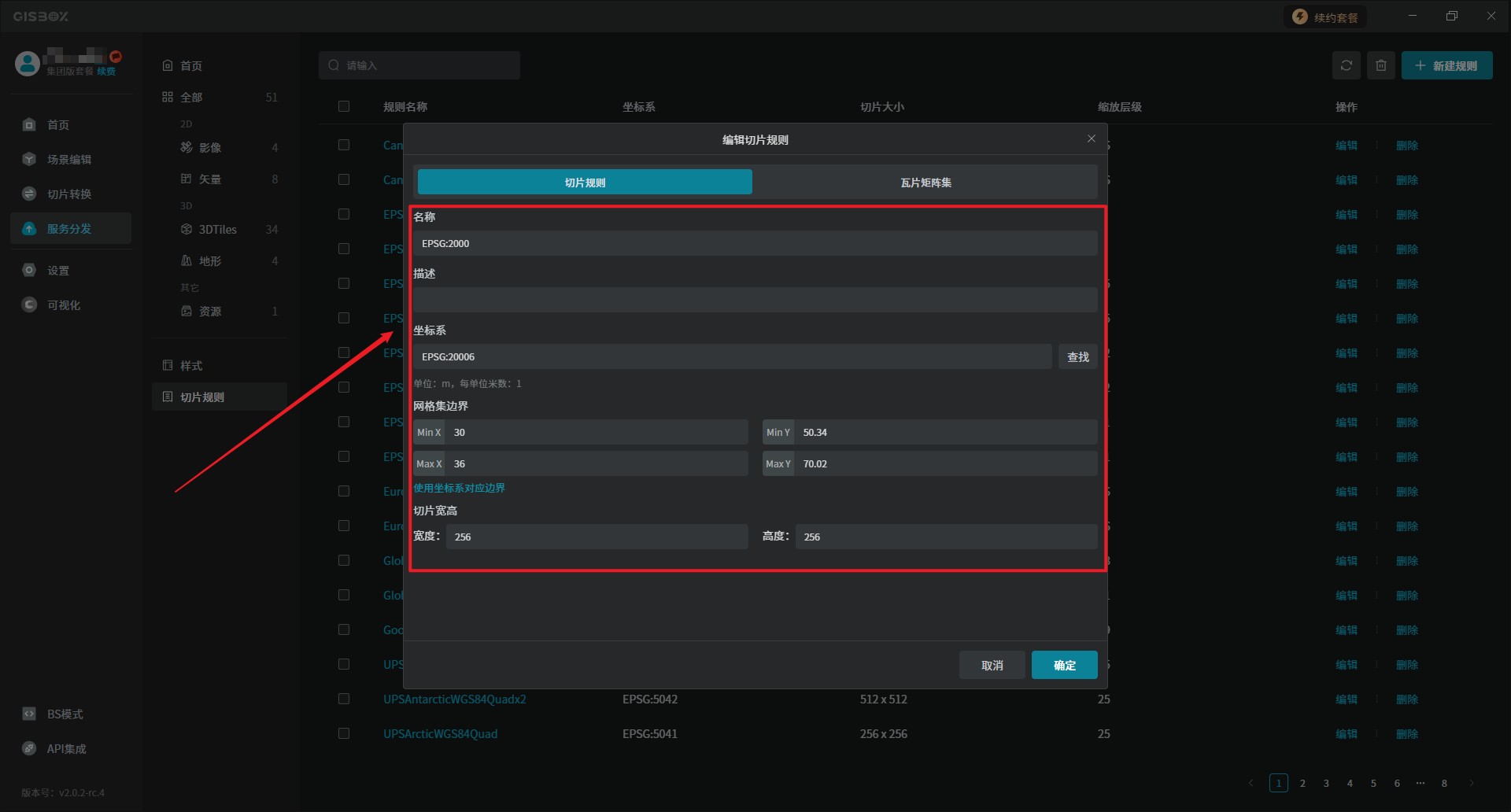1511x812 pixels.
Task: Open the tile conversion sidebar item
Action: (68, 194)
